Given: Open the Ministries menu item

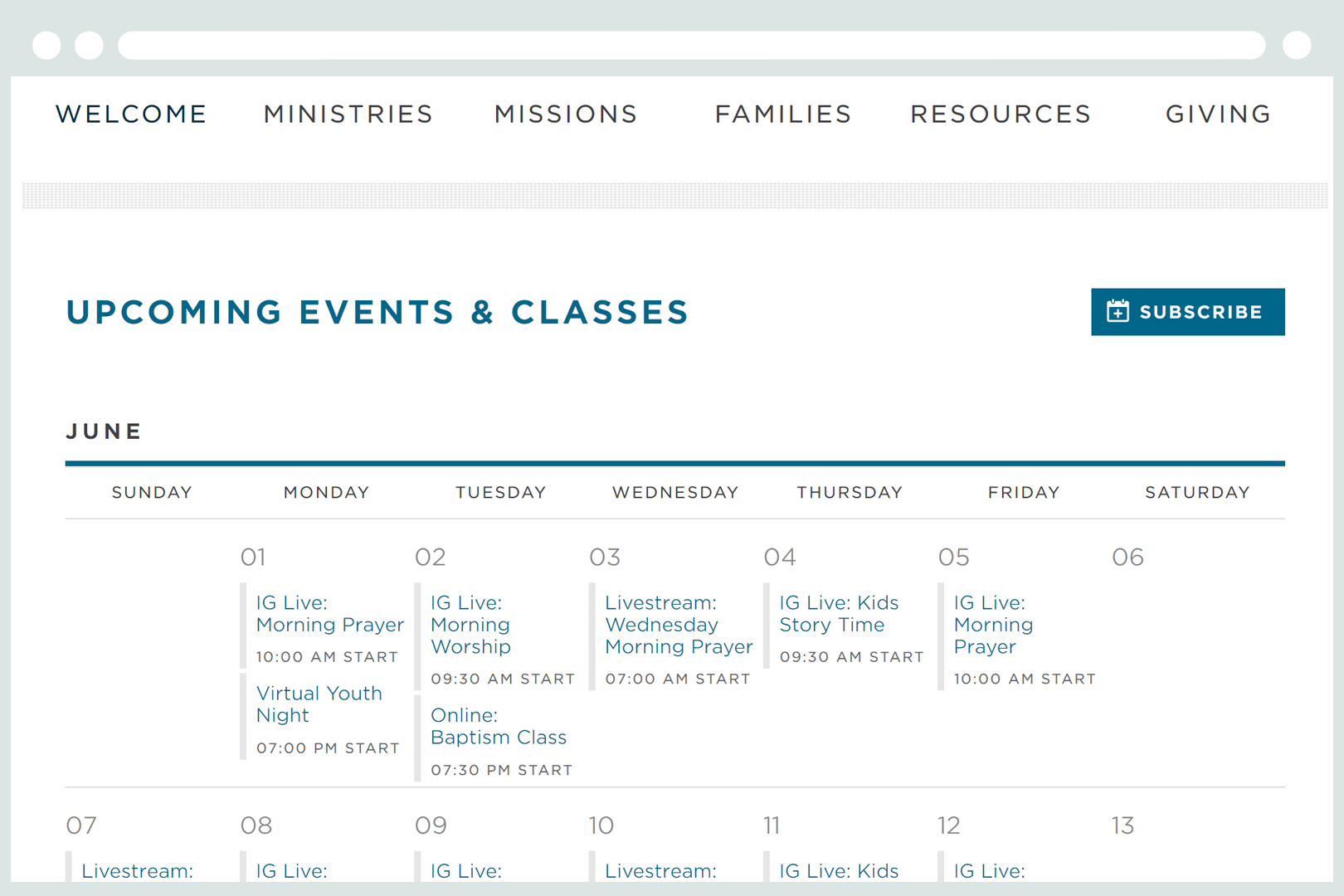Looking at the screenshot, I should click(x=348, y=114).
